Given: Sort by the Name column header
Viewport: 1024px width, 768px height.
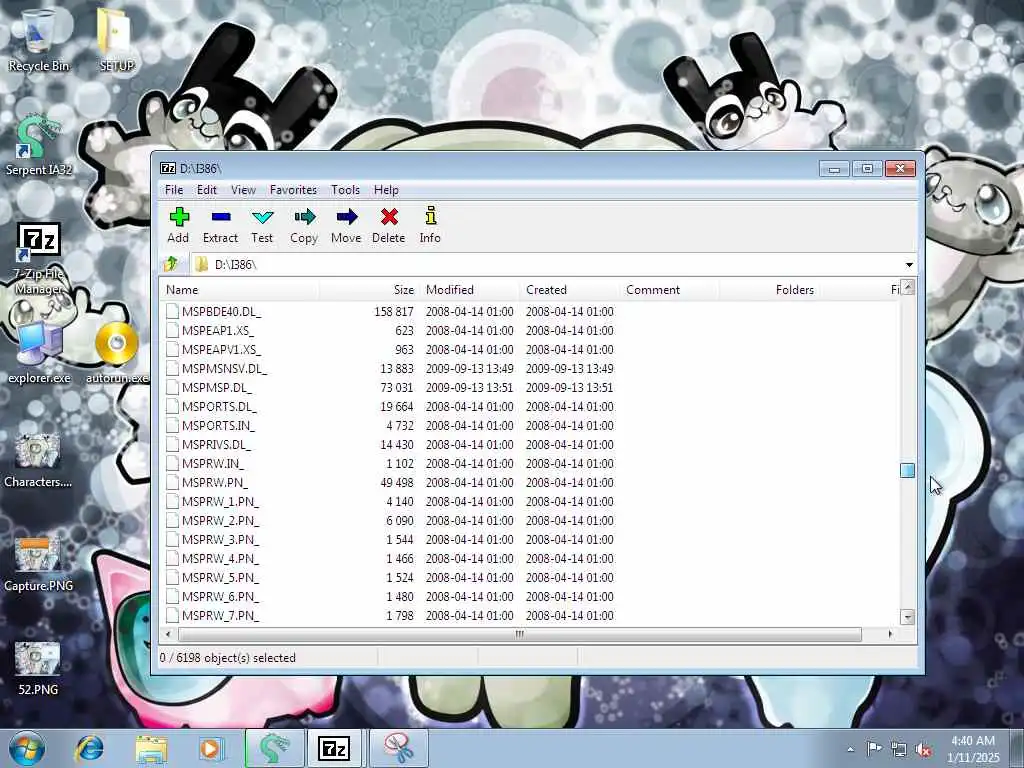Looking at the screenshot, I should click(239, 290).
